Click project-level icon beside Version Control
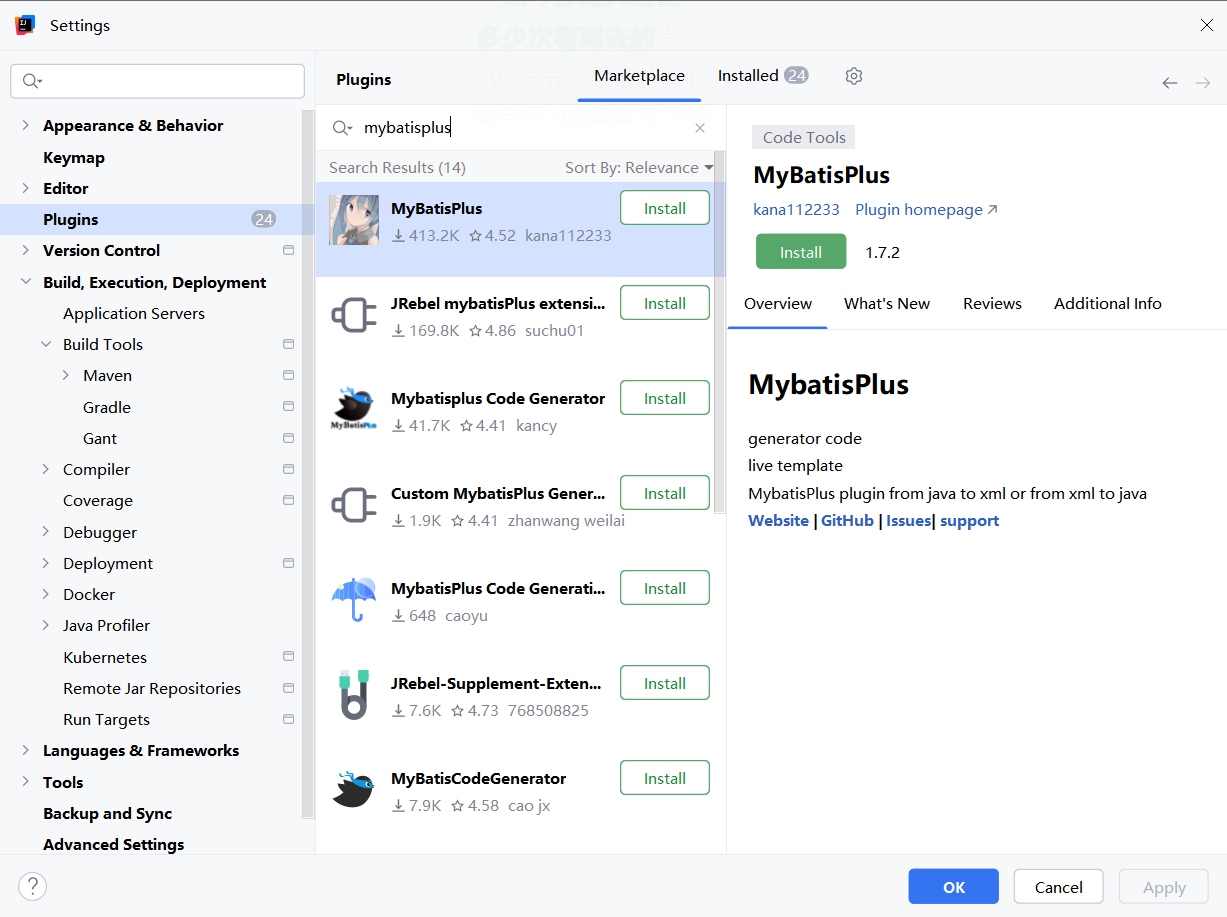 pos(288,250)
